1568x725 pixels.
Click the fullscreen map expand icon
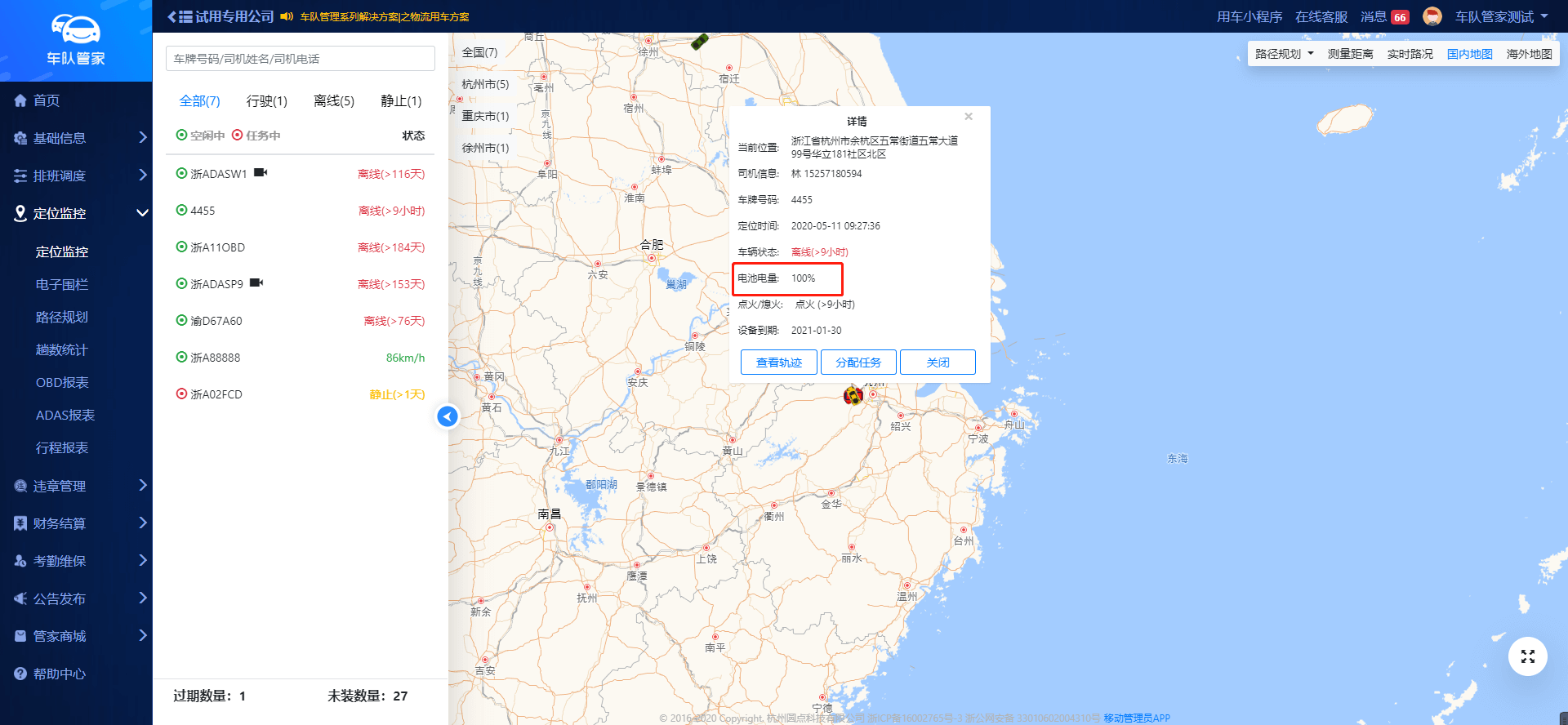click(x=1527, y=656)
